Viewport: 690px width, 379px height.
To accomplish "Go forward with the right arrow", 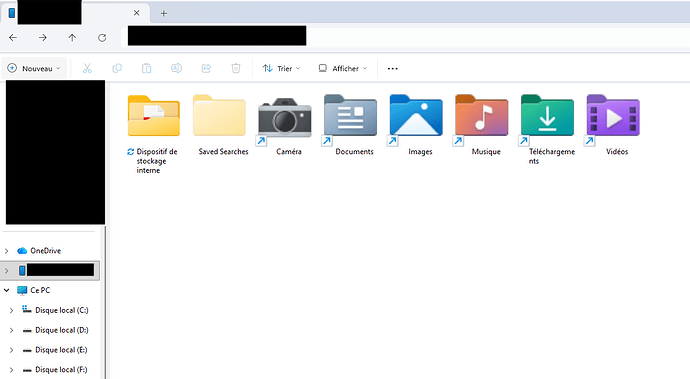I will pyautogui.click(x=43, y=38).
